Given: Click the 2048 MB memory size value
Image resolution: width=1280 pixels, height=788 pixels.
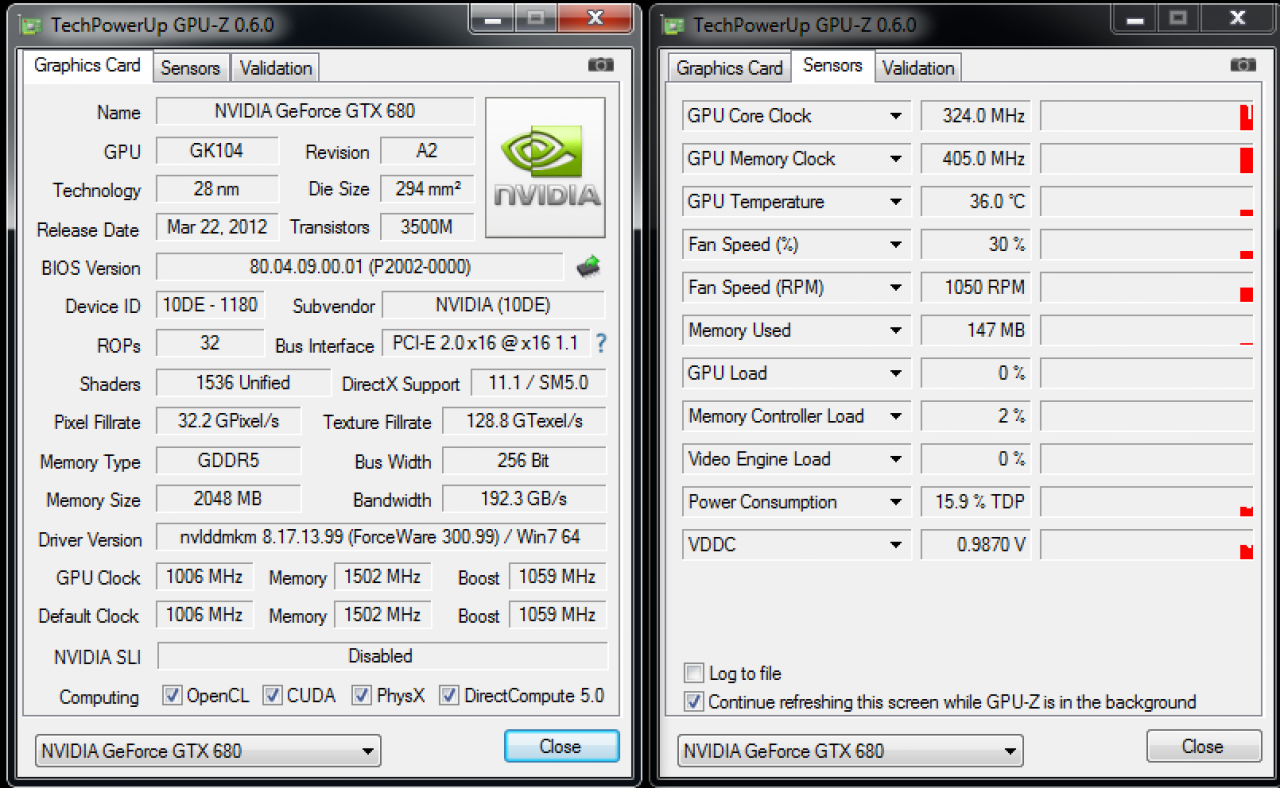Looking at the screenshot, I should coord(228,498).
